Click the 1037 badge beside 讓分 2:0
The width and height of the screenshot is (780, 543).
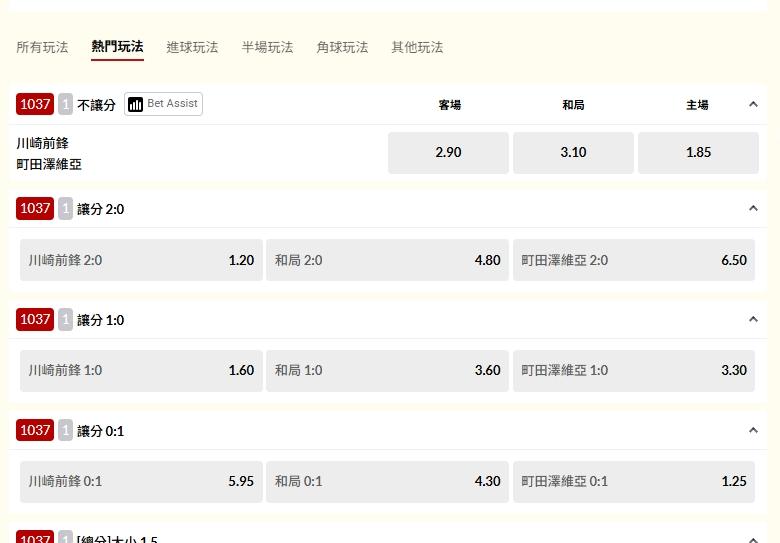(x=35, y=208)
